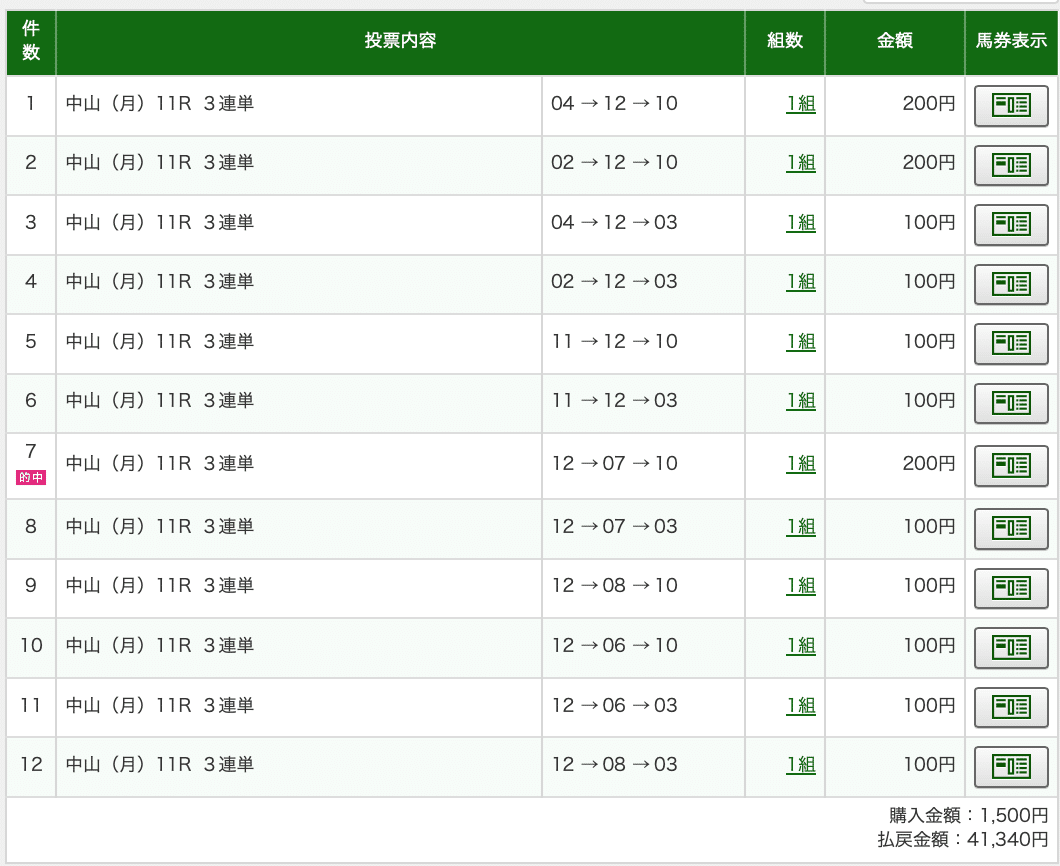The image size is (1060, 866).
Task: Open the ticket display icon for row 1
Action: tap(1010, 105)
